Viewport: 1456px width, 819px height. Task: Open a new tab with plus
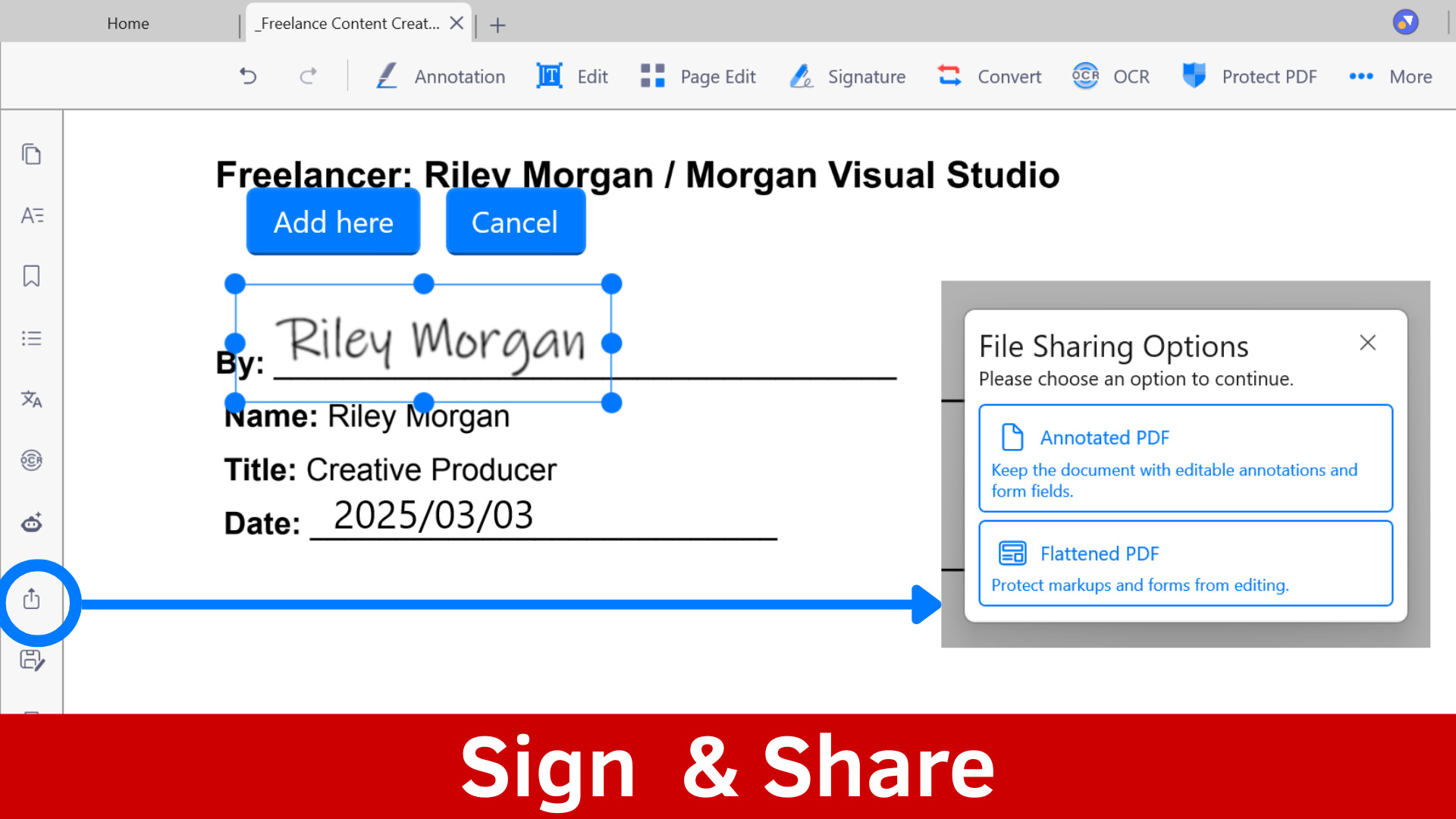coord(497,25)
